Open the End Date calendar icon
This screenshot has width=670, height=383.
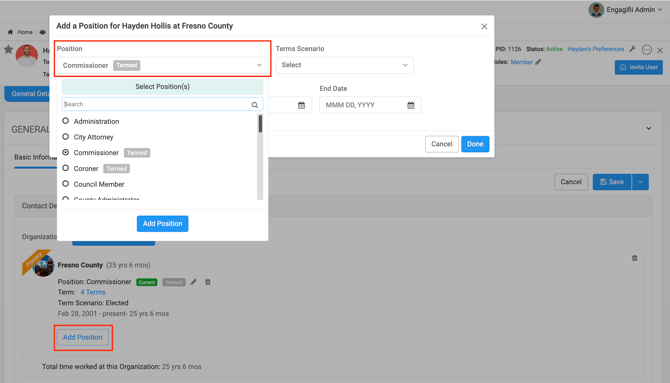(x=411, y=105)
